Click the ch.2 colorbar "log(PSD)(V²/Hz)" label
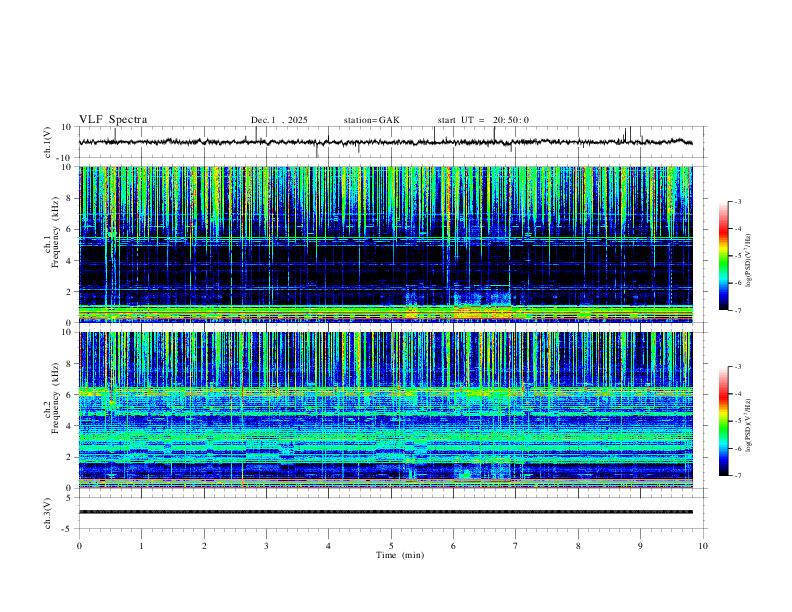 coord(749,426)
